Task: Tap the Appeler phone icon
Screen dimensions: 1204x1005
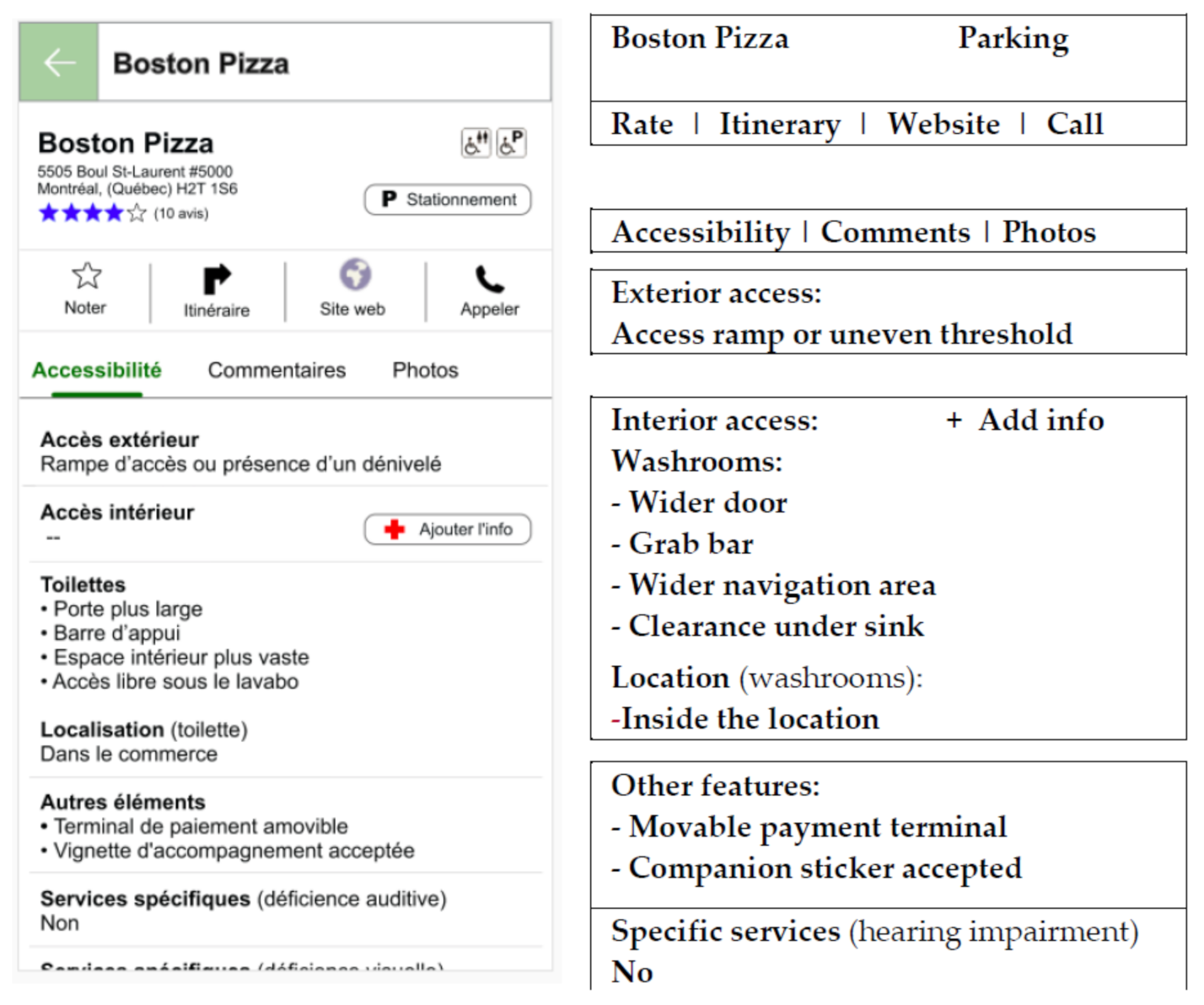Action: coord(489,279)
